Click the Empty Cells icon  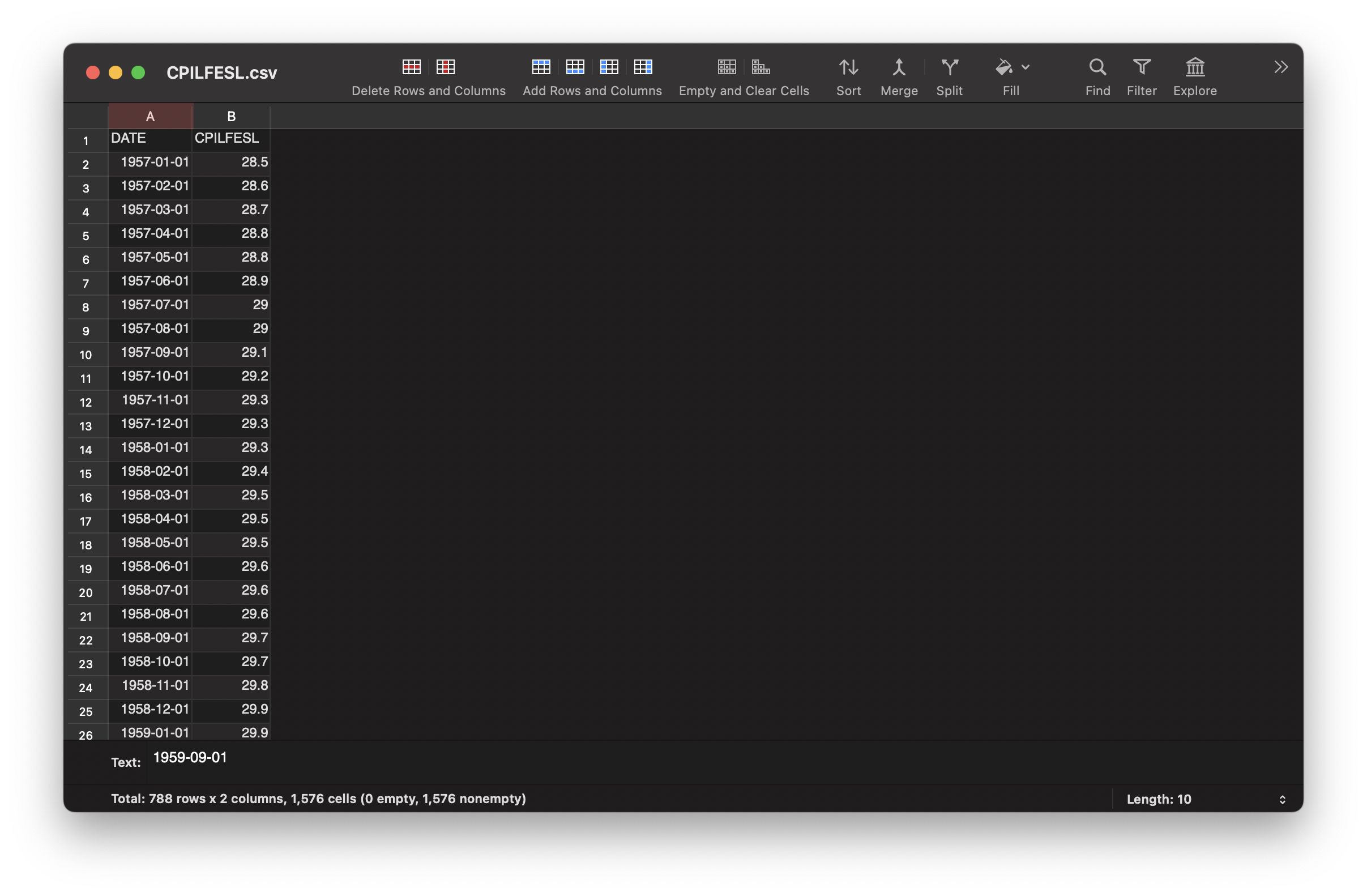click(727, 67)
